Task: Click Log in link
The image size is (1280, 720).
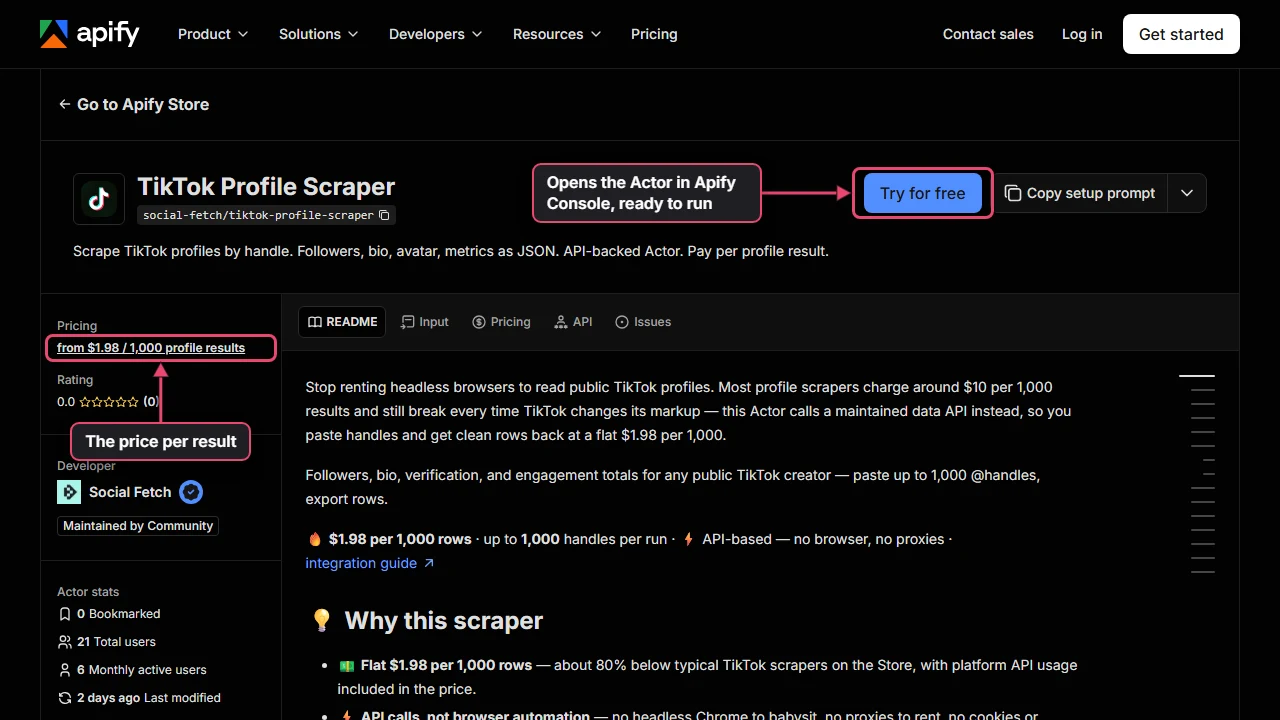Action: pos(1082,34)
